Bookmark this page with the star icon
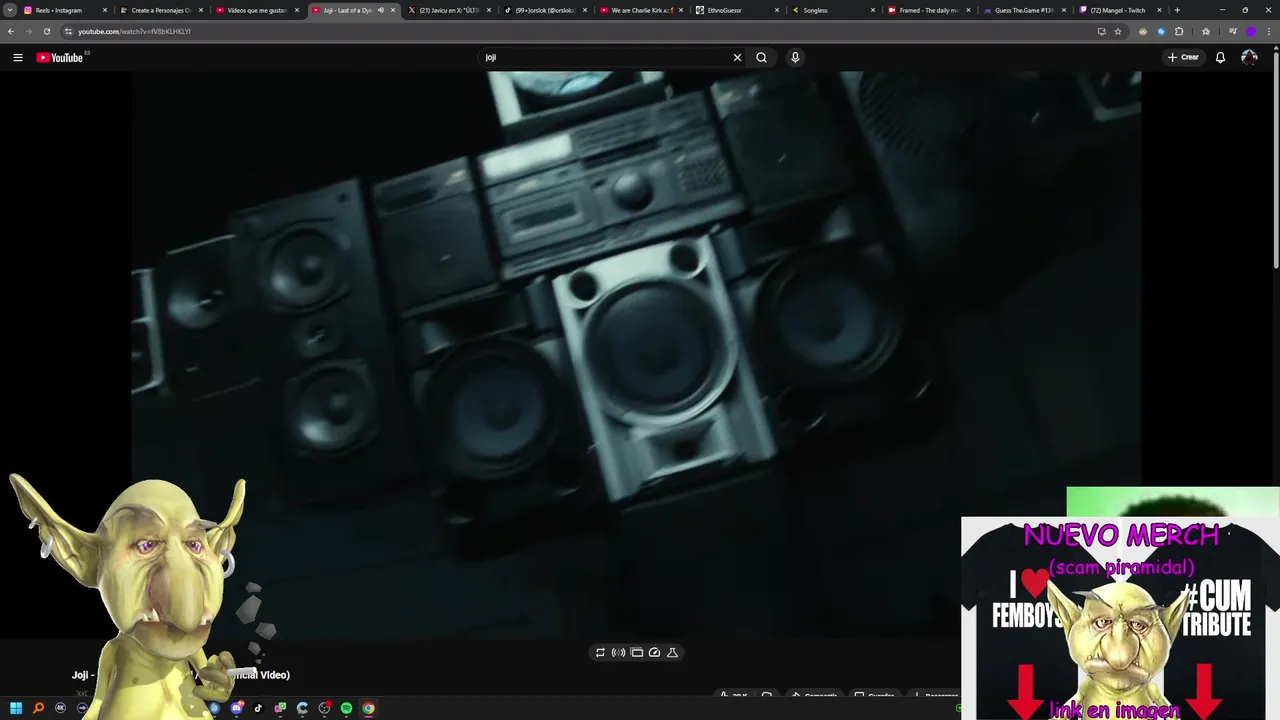 coord(1118,31)
